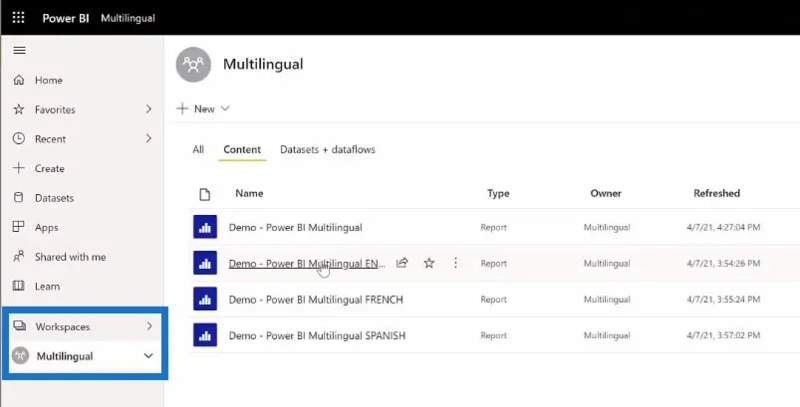The image size is (800, 407).
Task: Click refreshed time 4/7/21, 4:27:04 PM
Action: [x=723, y=227]
